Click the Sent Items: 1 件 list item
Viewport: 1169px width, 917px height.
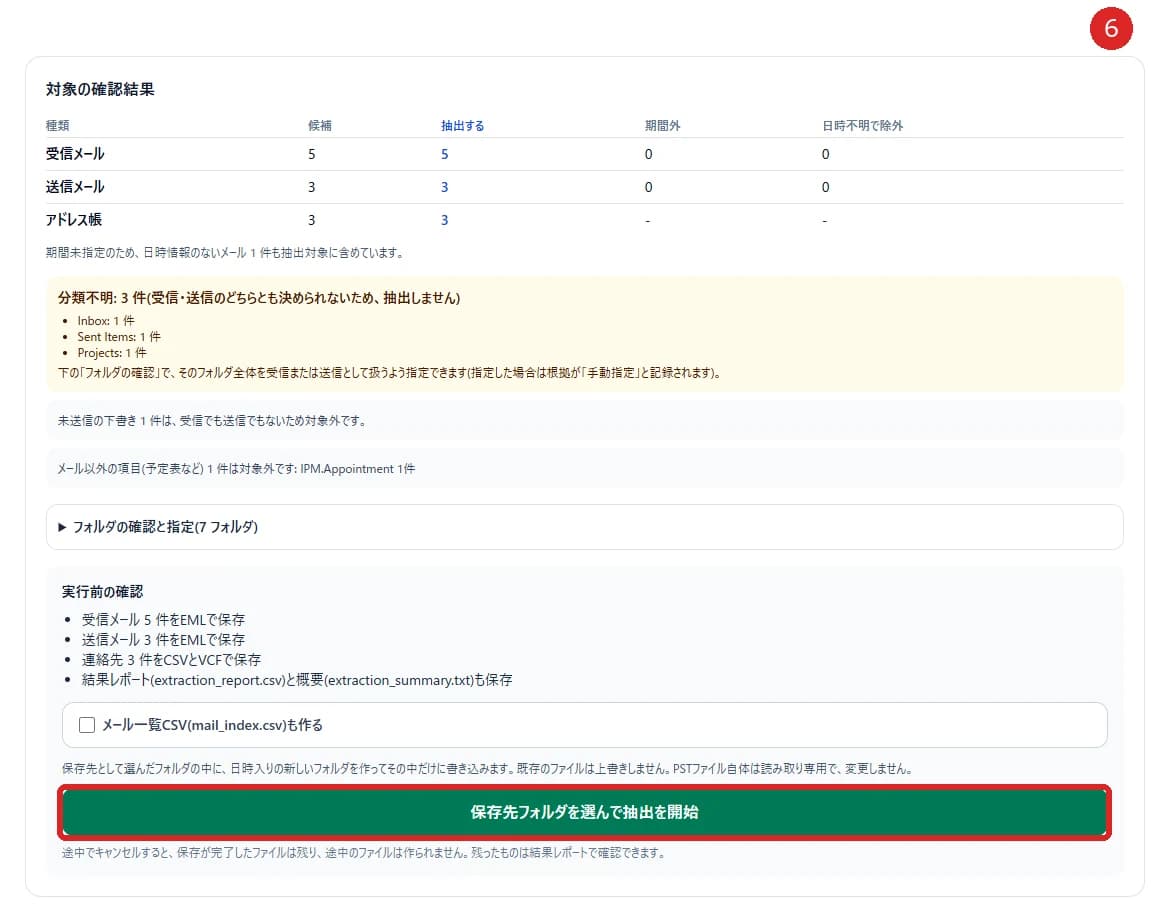119,337
